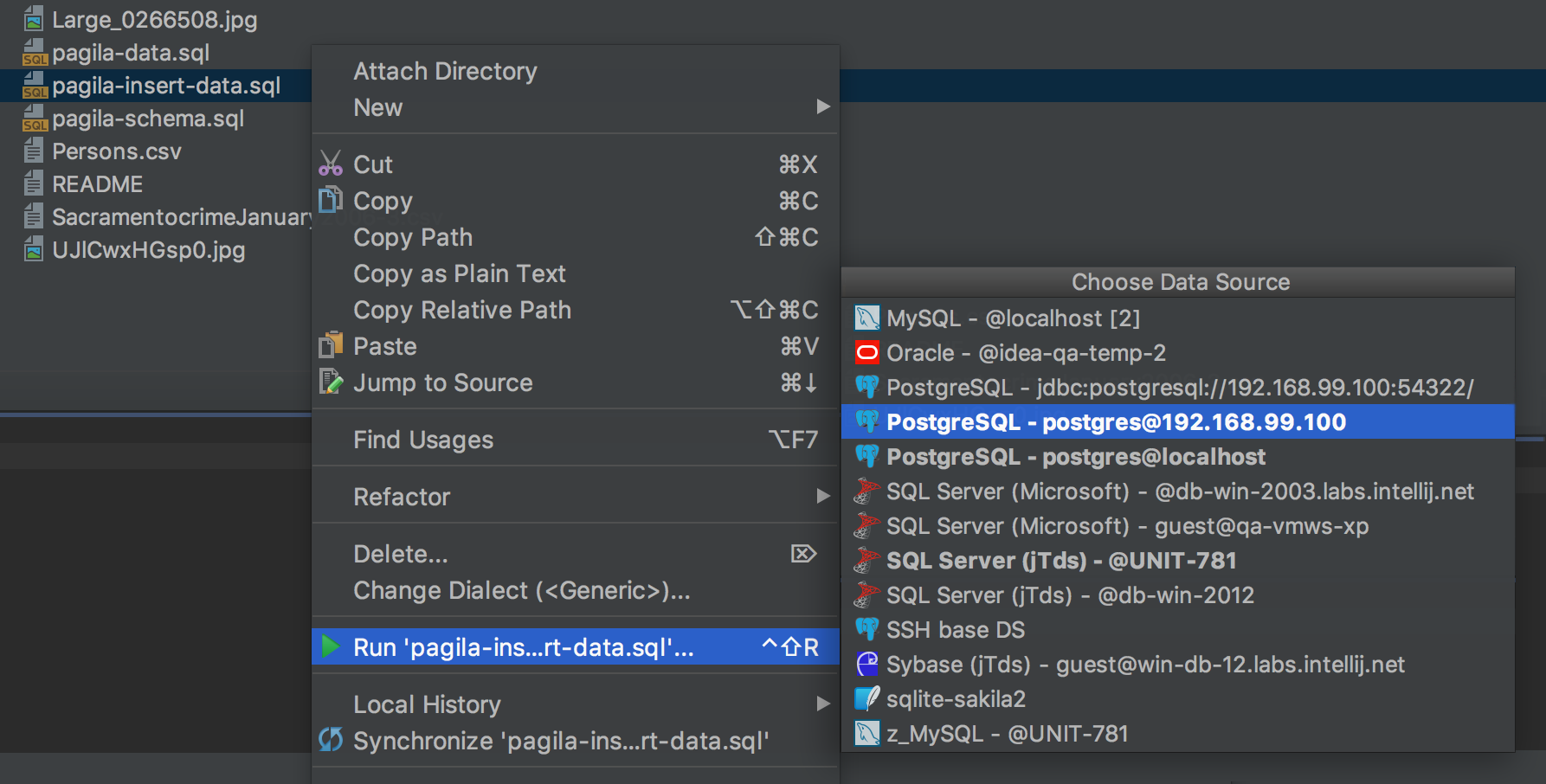Viewport: 1546px width, 784px height.
Task: Click the SQL Server icon for @db-win-2003
Action: (x=866, y=491)
